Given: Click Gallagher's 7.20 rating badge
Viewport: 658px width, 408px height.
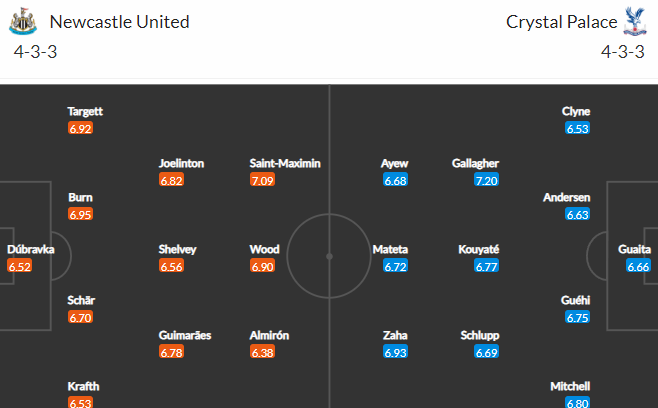Looking at the screenshot, I should pyautogui.click(x=486, y=180).
